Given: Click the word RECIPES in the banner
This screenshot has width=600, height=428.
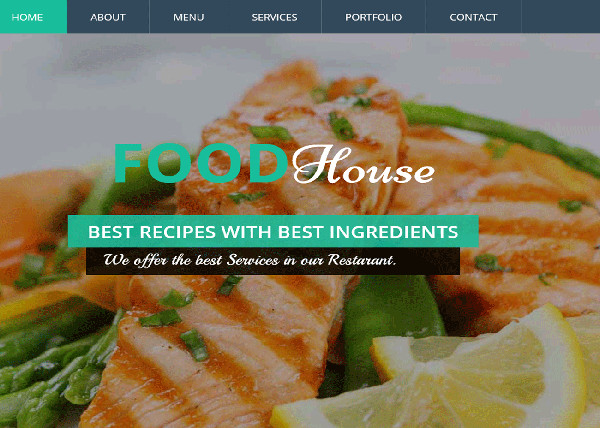Looking at the screenshot, I should pos(178,232).
